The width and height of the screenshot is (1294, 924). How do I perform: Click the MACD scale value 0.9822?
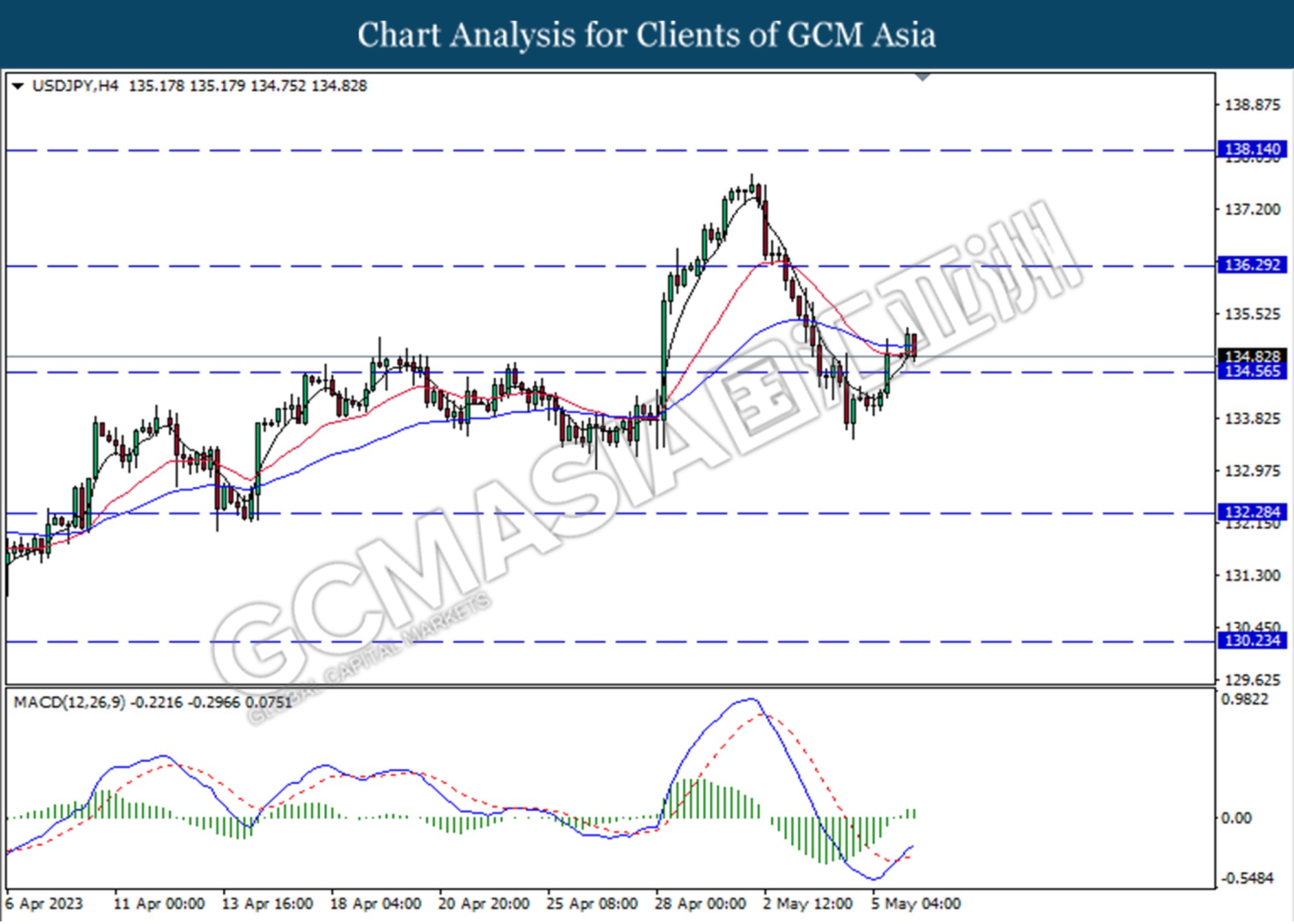coord(1244,699)
